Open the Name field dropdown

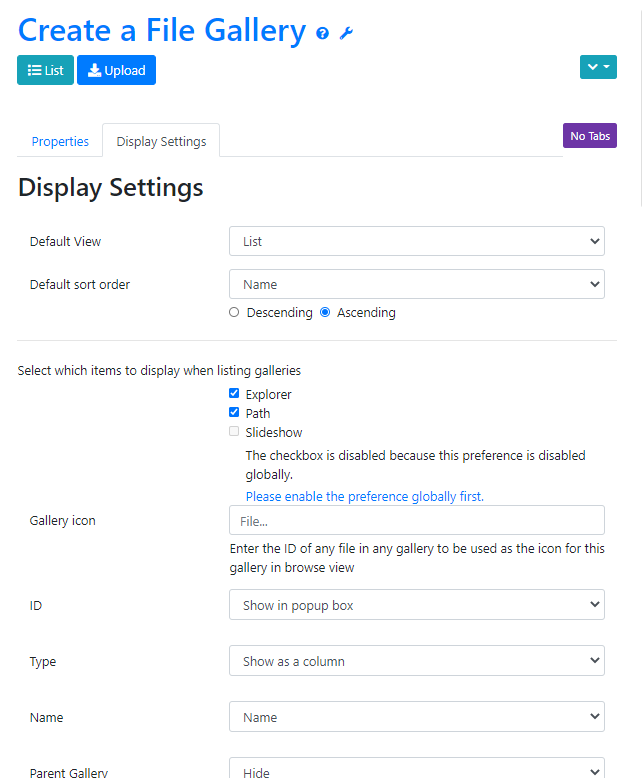coord(416,717)
